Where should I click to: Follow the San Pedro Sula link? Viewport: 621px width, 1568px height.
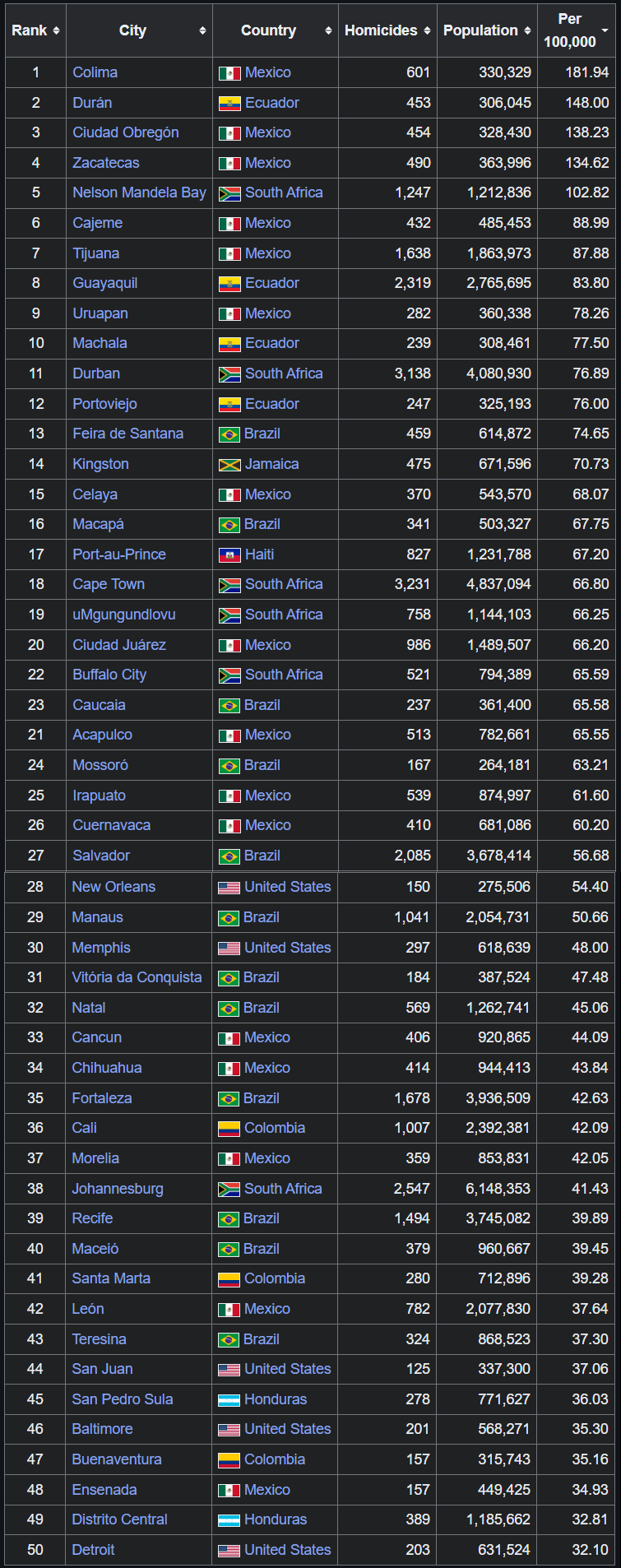pos(123,1399)
